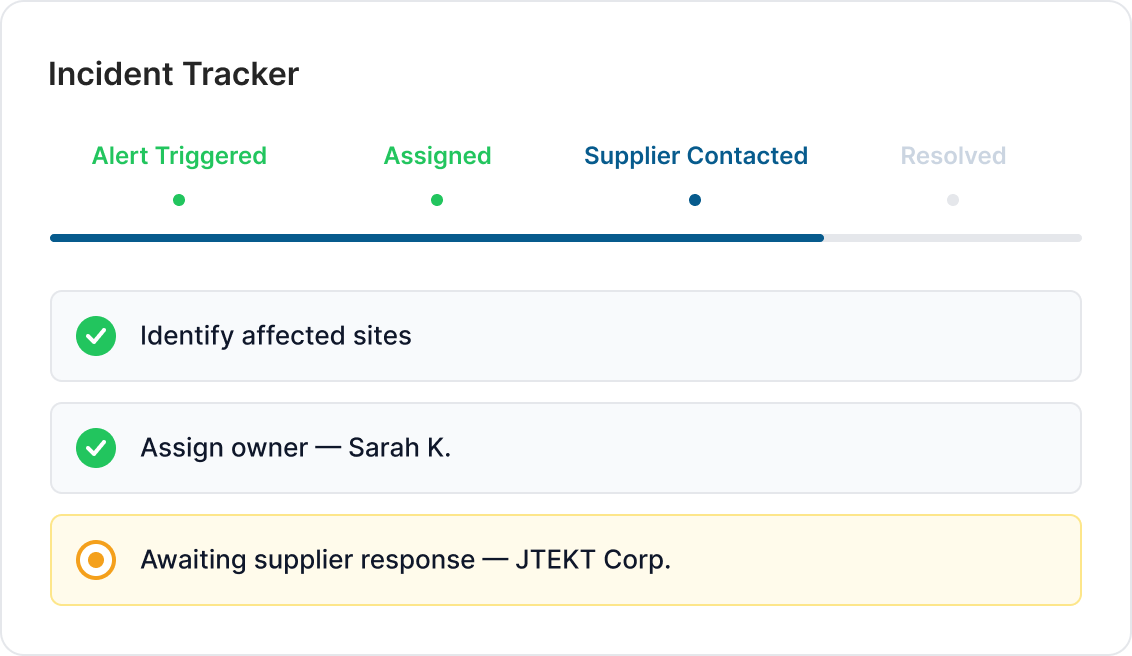Select the 'Alert Triggered' stage label

pos(178,156)
